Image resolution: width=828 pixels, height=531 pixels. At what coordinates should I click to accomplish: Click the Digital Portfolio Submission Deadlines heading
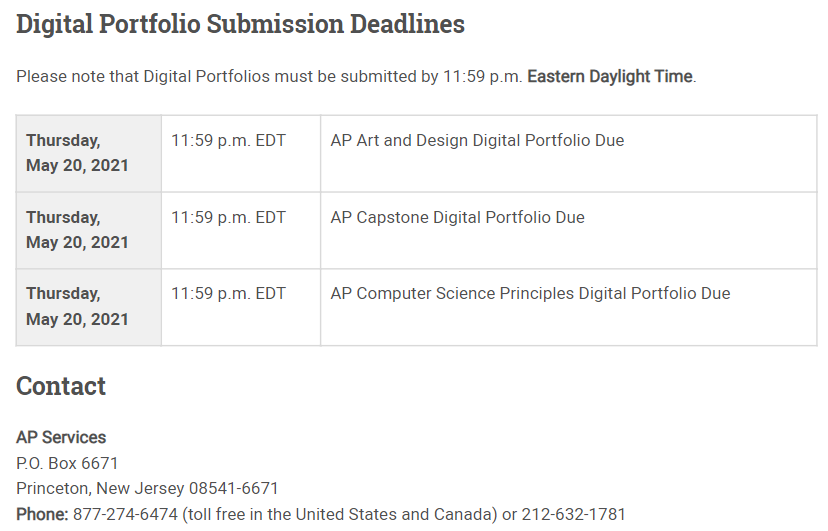pos(240,24)
